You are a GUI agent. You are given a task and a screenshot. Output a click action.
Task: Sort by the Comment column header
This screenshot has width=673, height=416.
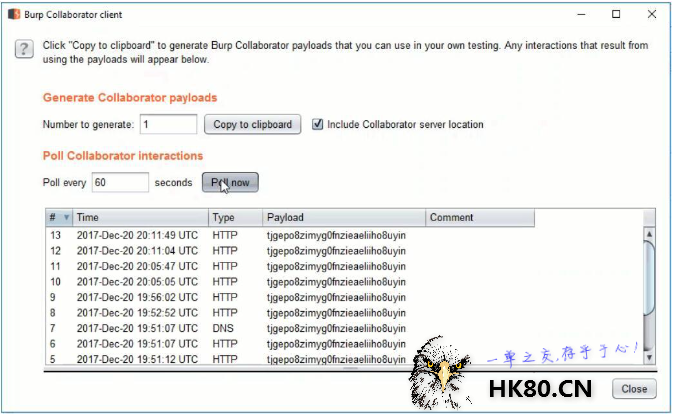coord(480,217)
